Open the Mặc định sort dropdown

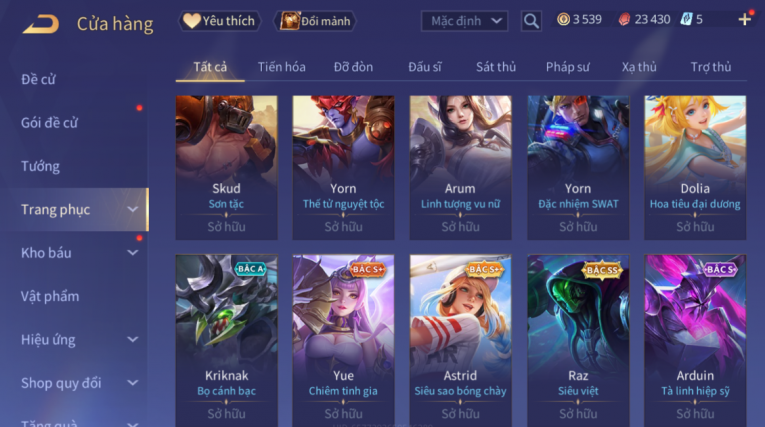coord(464,21)
